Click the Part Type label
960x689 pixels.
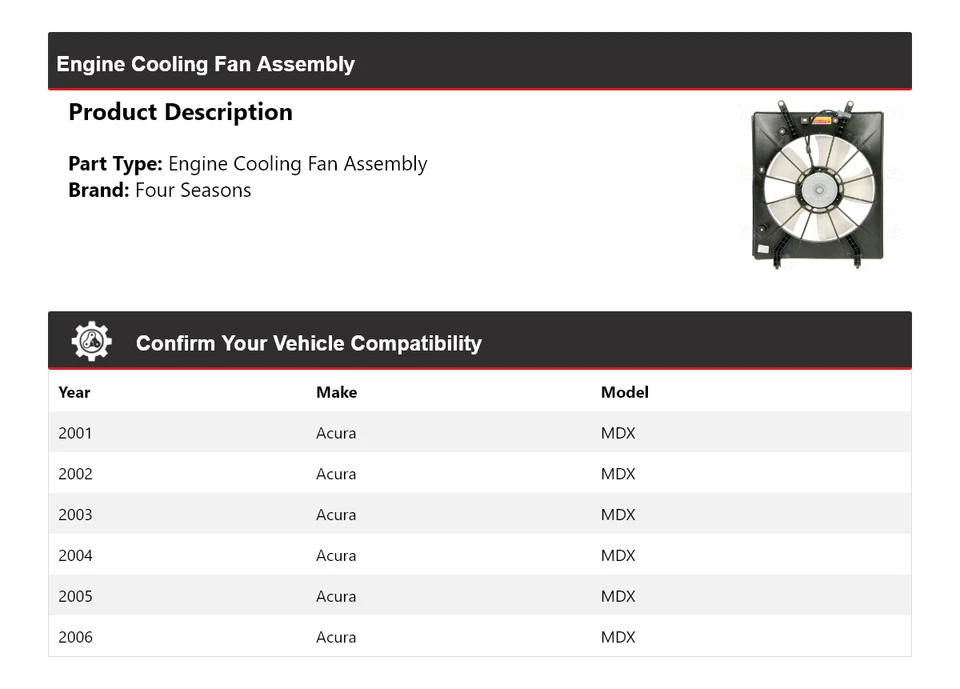tap(115, 164)
